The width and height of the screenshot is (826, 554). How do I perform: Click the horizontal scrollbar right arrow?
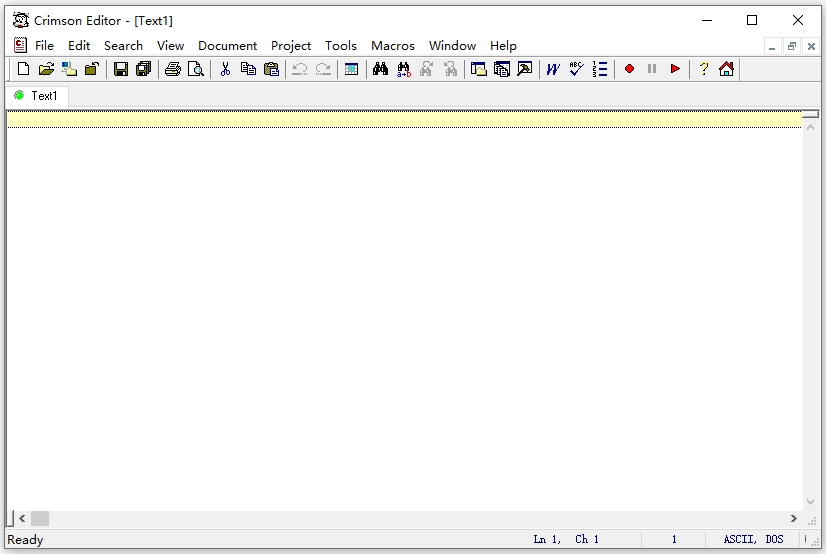point(794,518)
